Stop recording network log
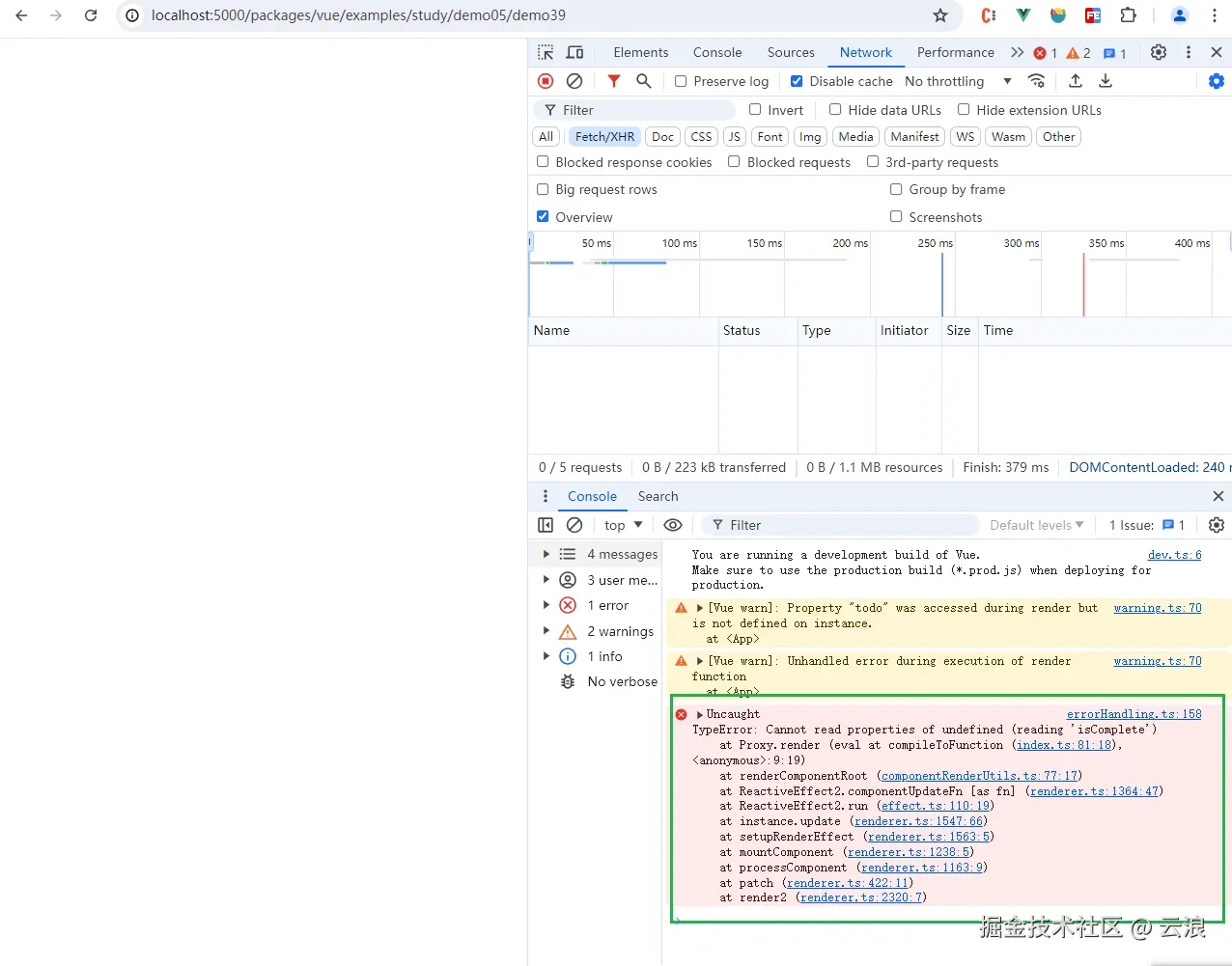Viewport: 1232px width, 966px height. 546,81
